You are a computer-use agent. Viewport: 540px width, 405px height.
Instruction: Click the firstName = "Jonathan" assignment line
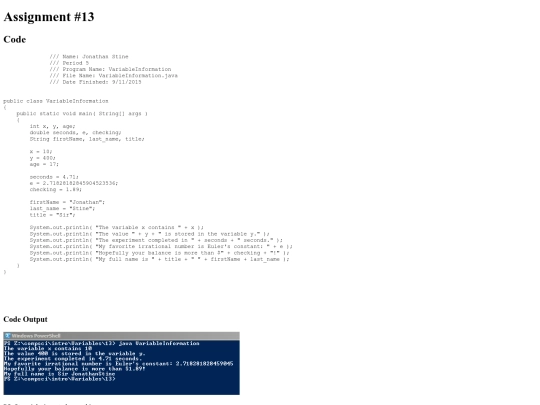67,202
